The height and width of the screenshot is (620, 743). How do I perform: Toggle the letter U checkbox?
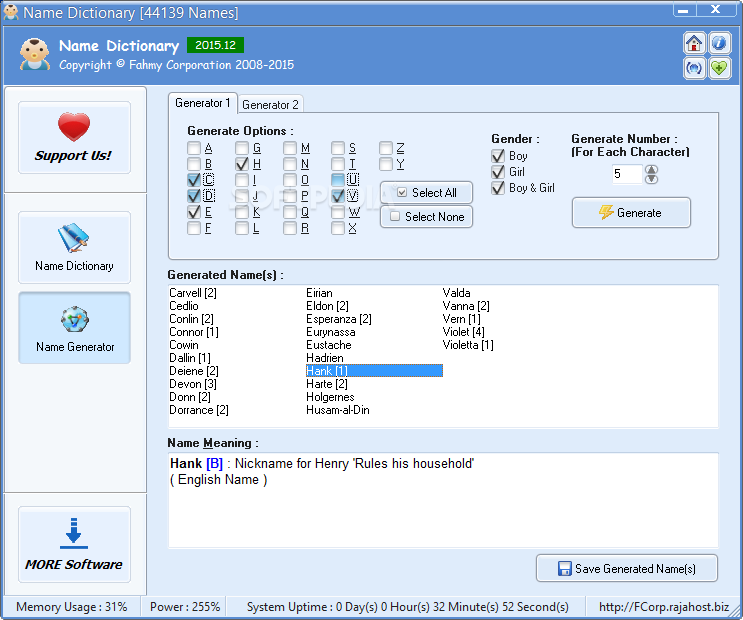pos(338,180)
